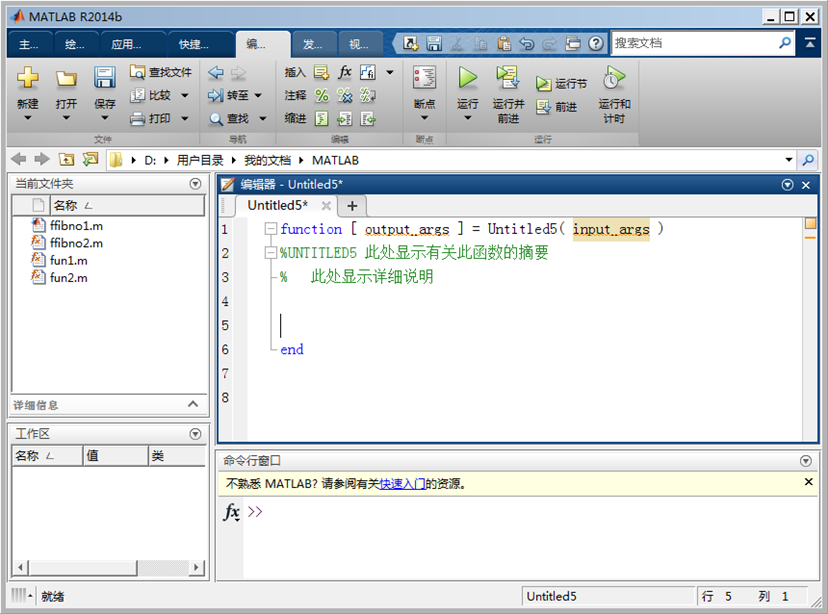Collapse the function code fold on line 1
The image size is (828, 614).
pyautogui.click(x=271, y=229)
